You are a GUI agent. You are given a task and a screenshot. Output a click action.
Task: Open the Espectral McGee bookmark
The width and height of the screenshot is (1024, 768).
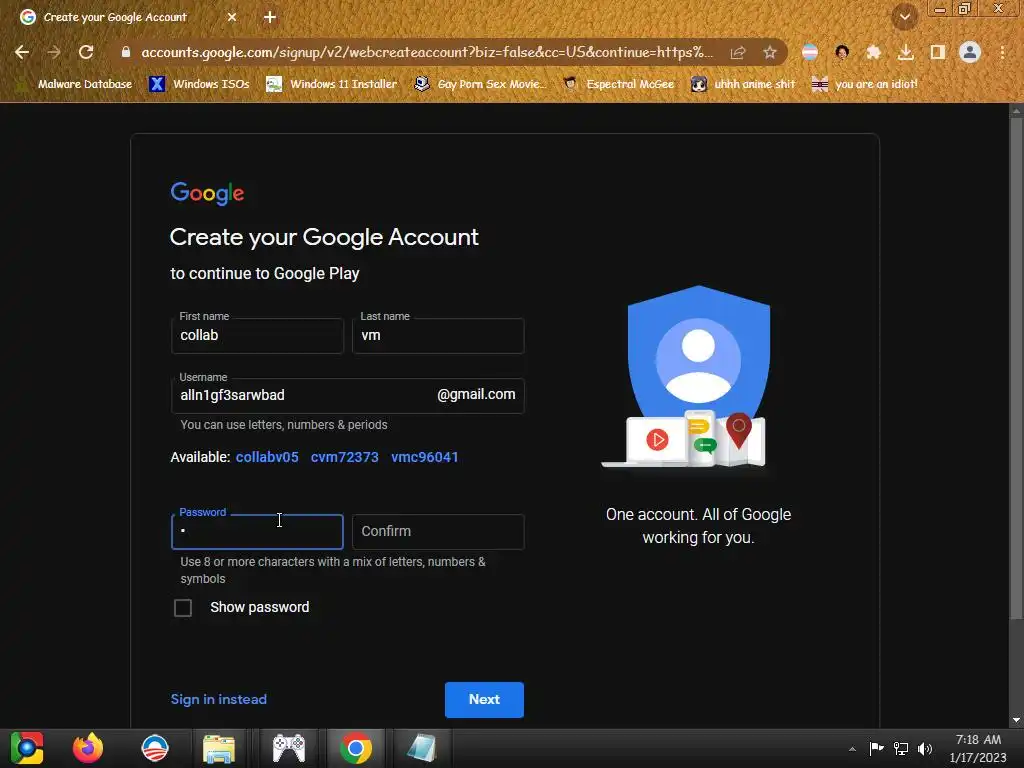click(619, 84)
